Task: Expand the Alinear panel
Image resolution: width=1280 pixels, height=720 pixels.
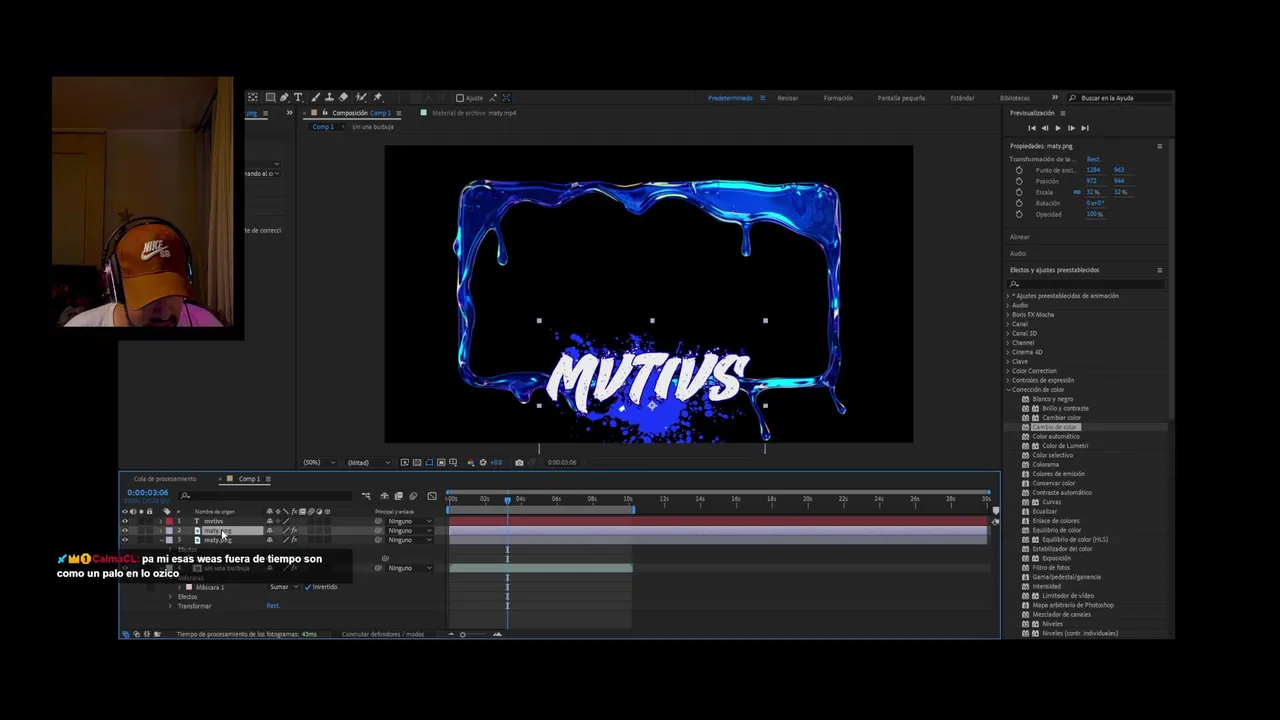Action: pos(1020,237)
